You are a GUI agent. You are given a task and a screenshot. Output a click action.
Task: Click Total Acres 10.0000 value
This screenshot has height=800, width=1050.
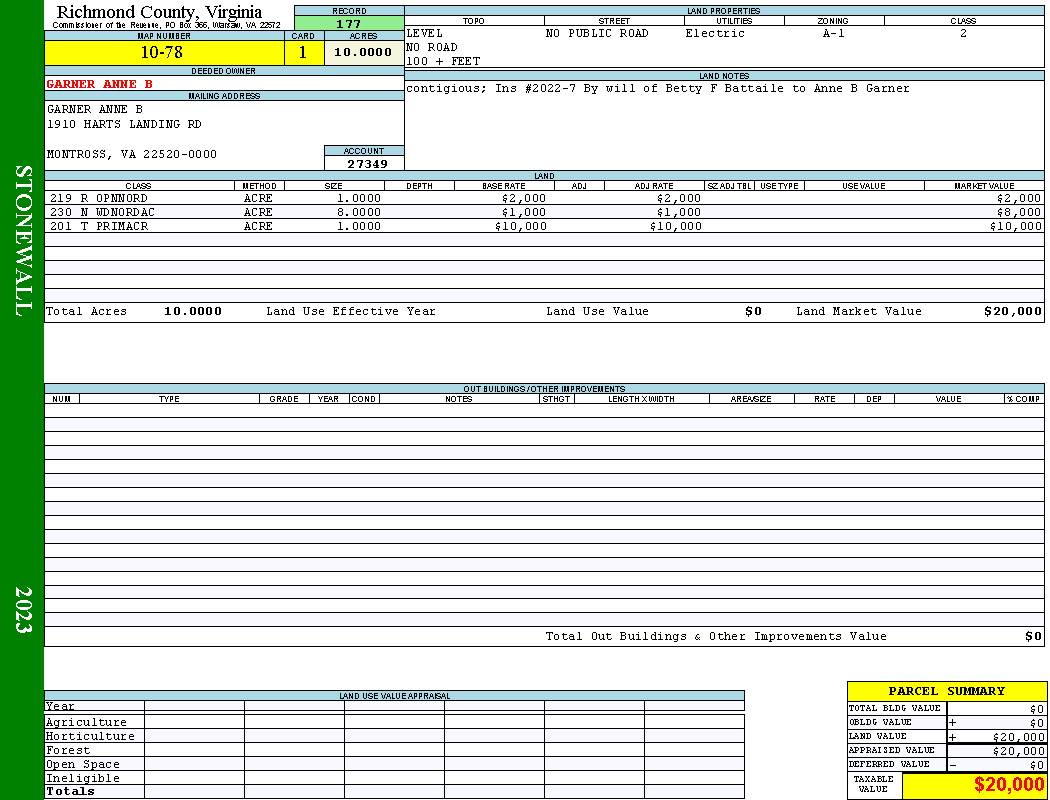click(193, 311)
